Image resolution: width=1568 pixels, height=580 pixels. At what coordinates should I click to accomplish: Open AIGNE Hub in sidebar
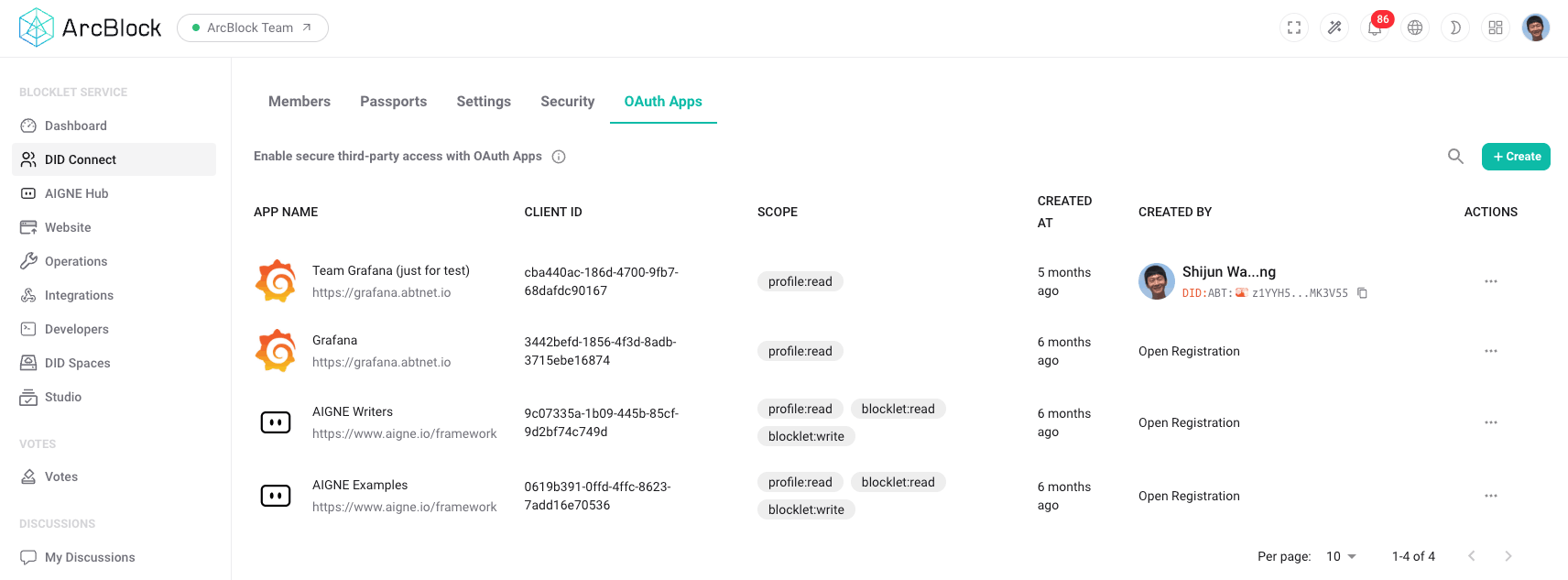114,193
